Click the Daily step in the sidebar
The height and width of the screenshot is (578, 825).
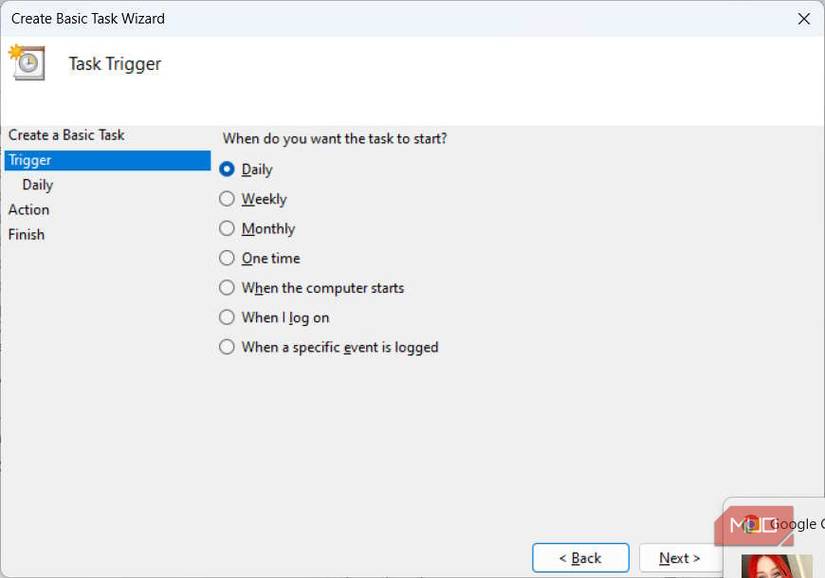pyautogui.click(x=38, y=184)
